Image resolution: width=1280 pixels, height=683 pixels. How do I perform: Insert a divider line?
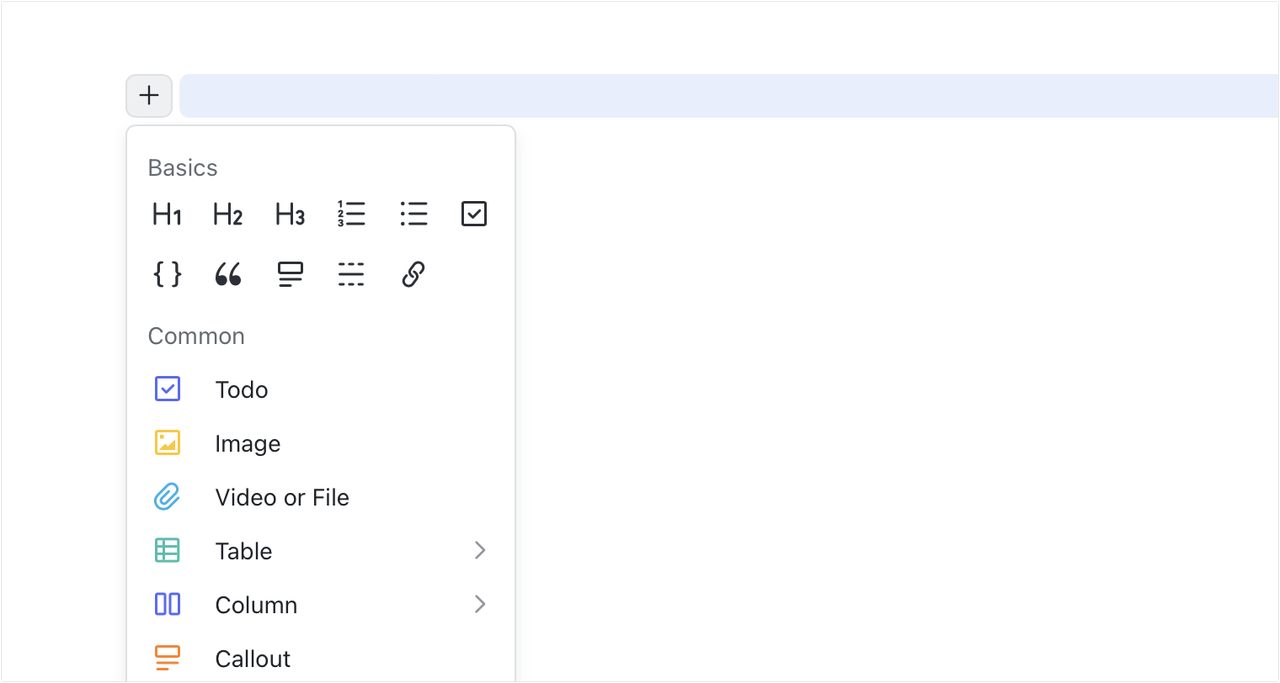351,274
